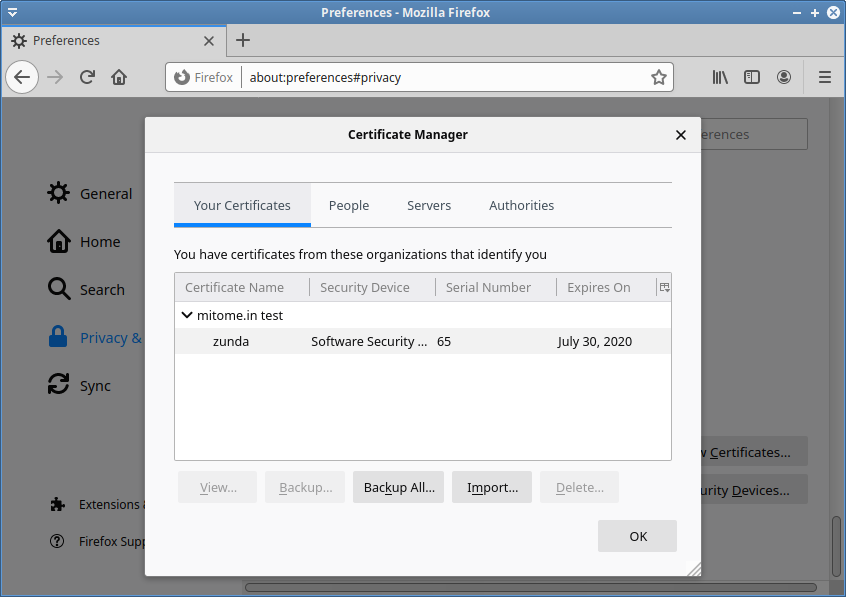Click the Sync label in sidebar
The image size is (846, 597).
(95, 386)
